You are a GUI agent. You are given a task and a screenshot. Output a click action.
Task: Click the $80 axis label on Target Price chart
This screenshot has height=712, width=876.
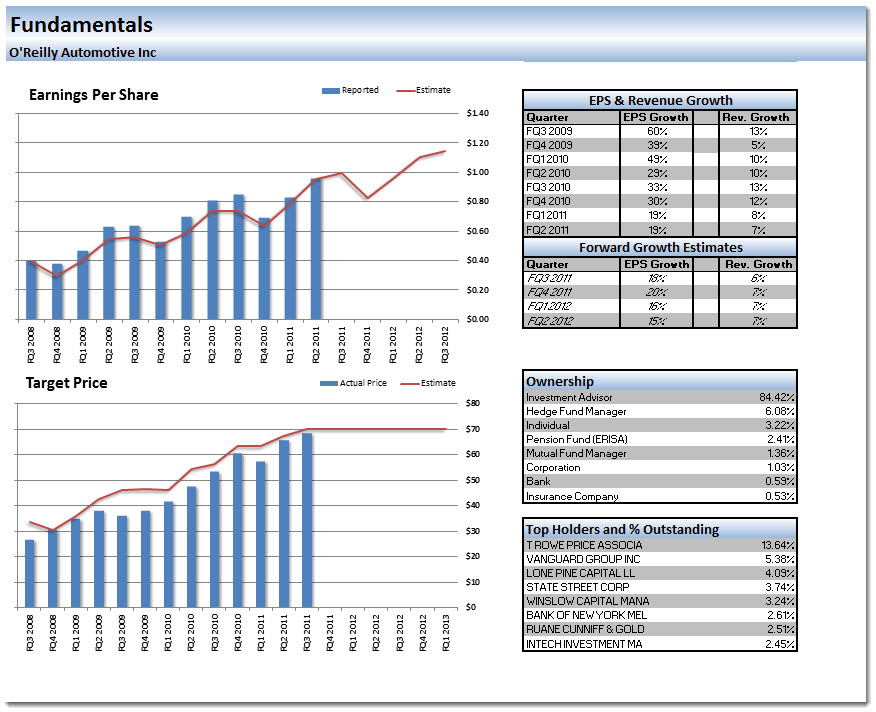(473, 404)
